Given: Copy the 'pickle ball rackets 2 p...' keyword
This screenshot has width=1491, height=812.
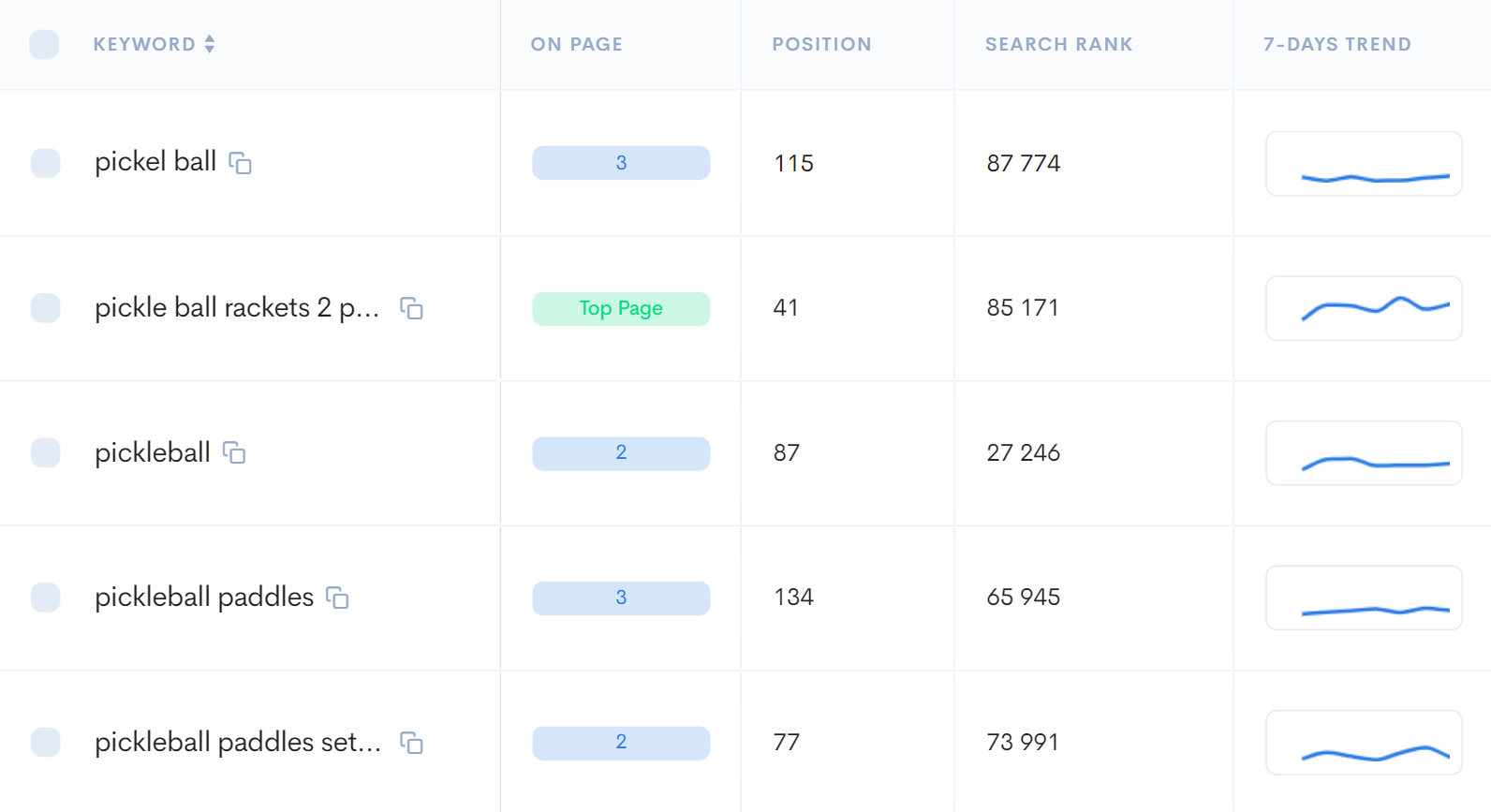Looking at the screenshot, I should tap(411, 308).
